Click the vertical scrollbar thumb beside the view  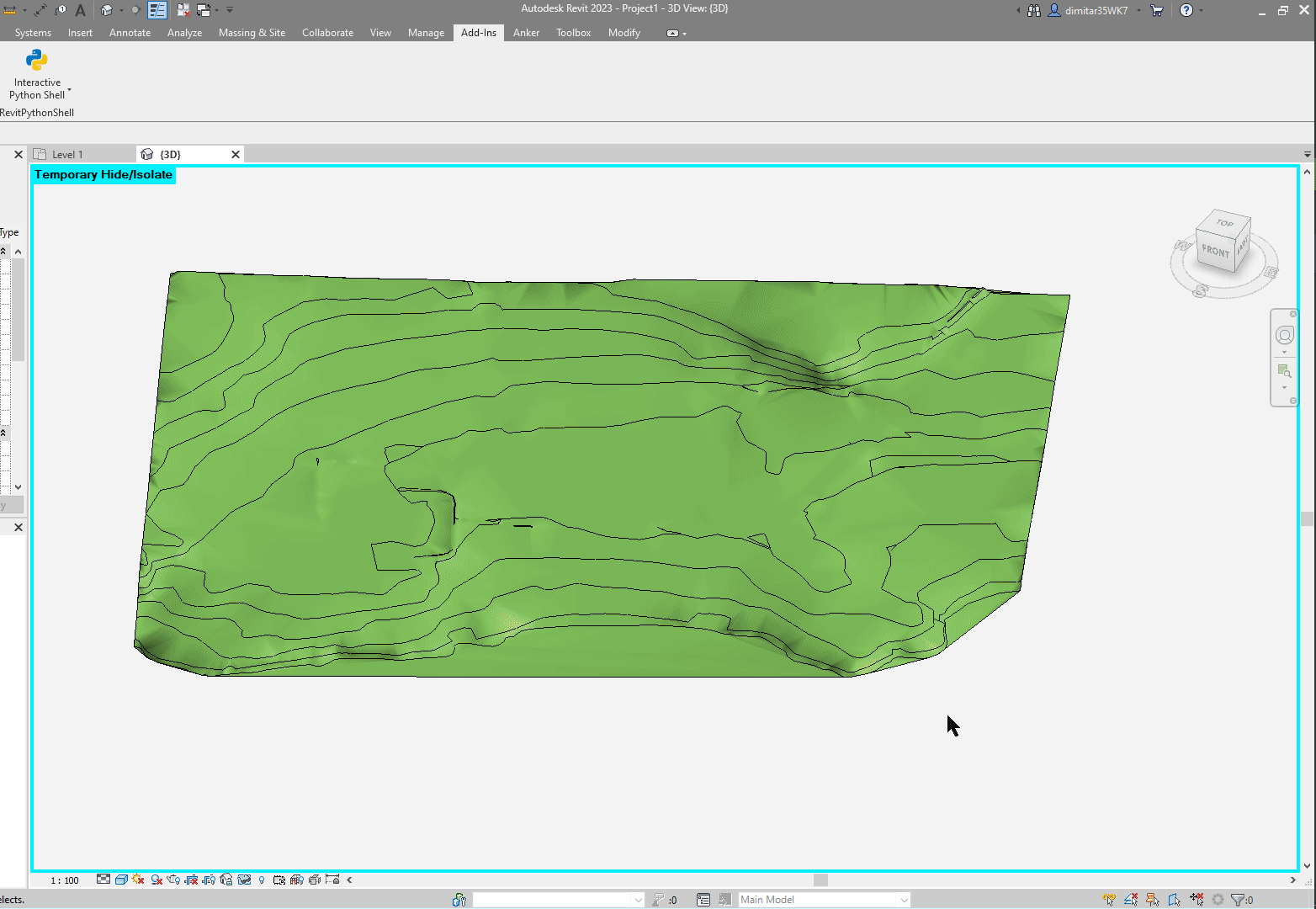point(1307,518)
